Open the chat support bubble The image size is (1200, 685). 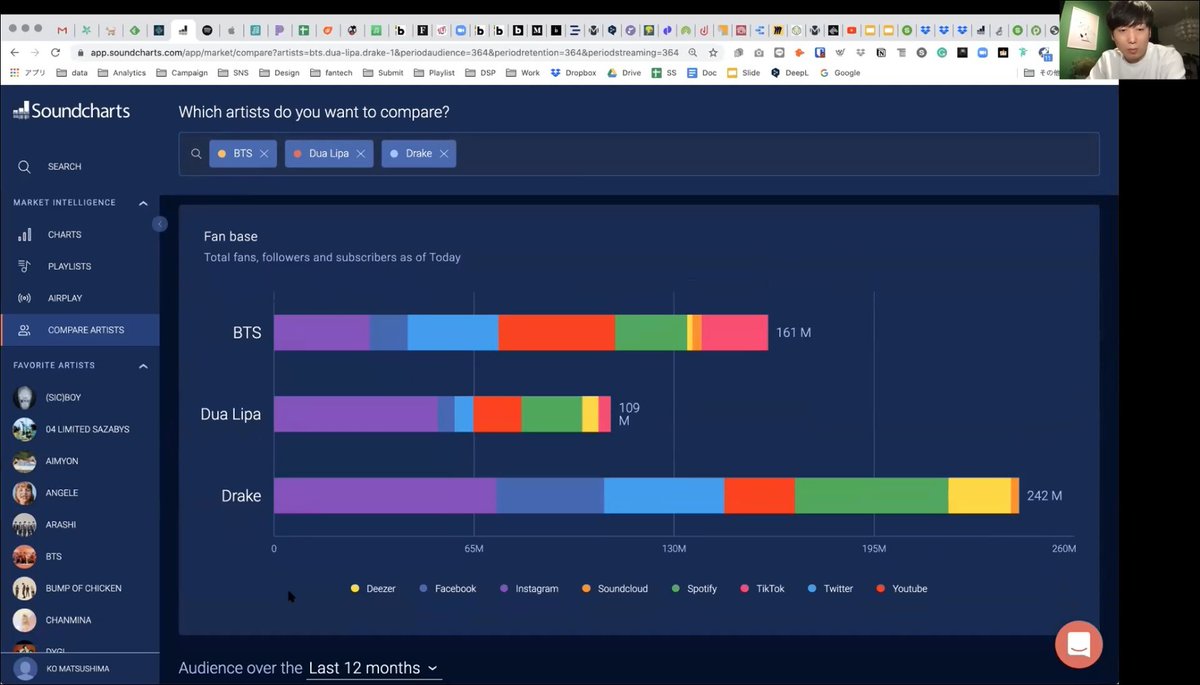[1079, 644]
